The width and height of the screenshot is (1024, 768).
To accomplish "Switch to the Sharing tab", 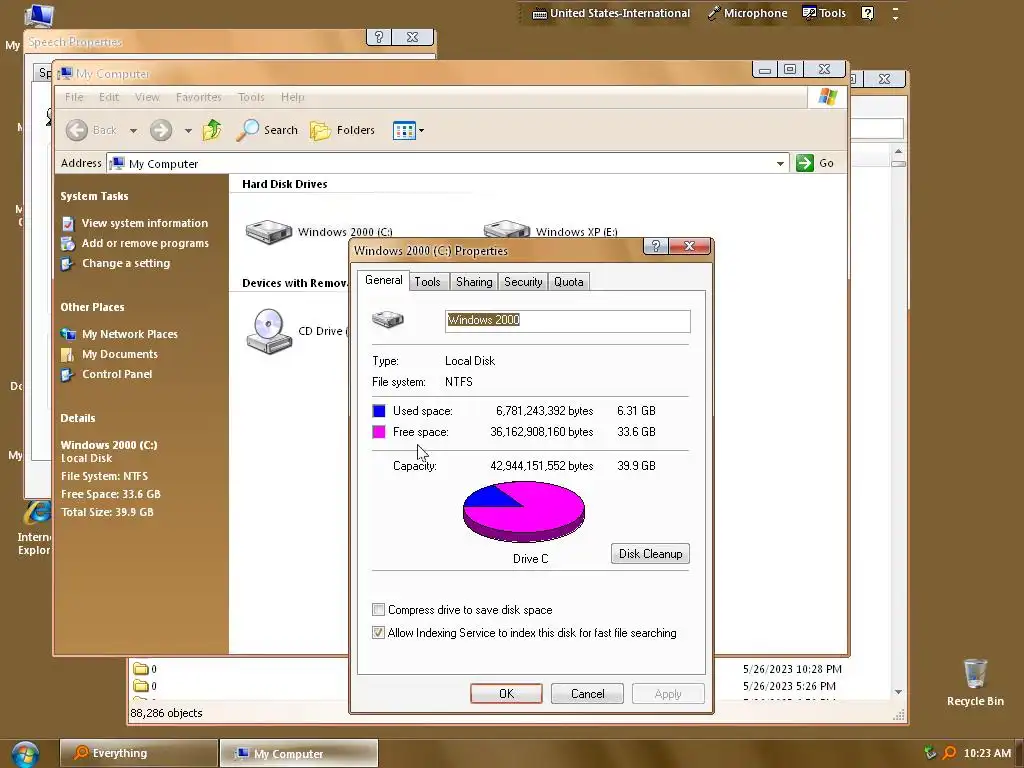I will tap(474, 282).
